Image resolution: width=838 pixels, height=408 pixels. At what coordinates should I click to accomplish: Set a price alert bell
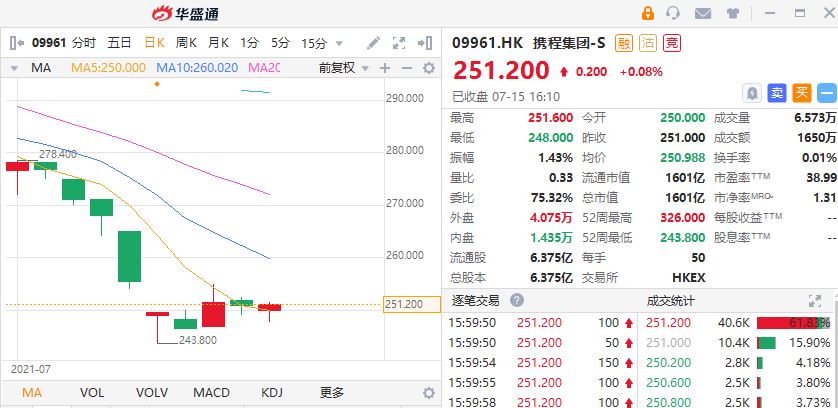pyautogui.click(x=752, y=93)
